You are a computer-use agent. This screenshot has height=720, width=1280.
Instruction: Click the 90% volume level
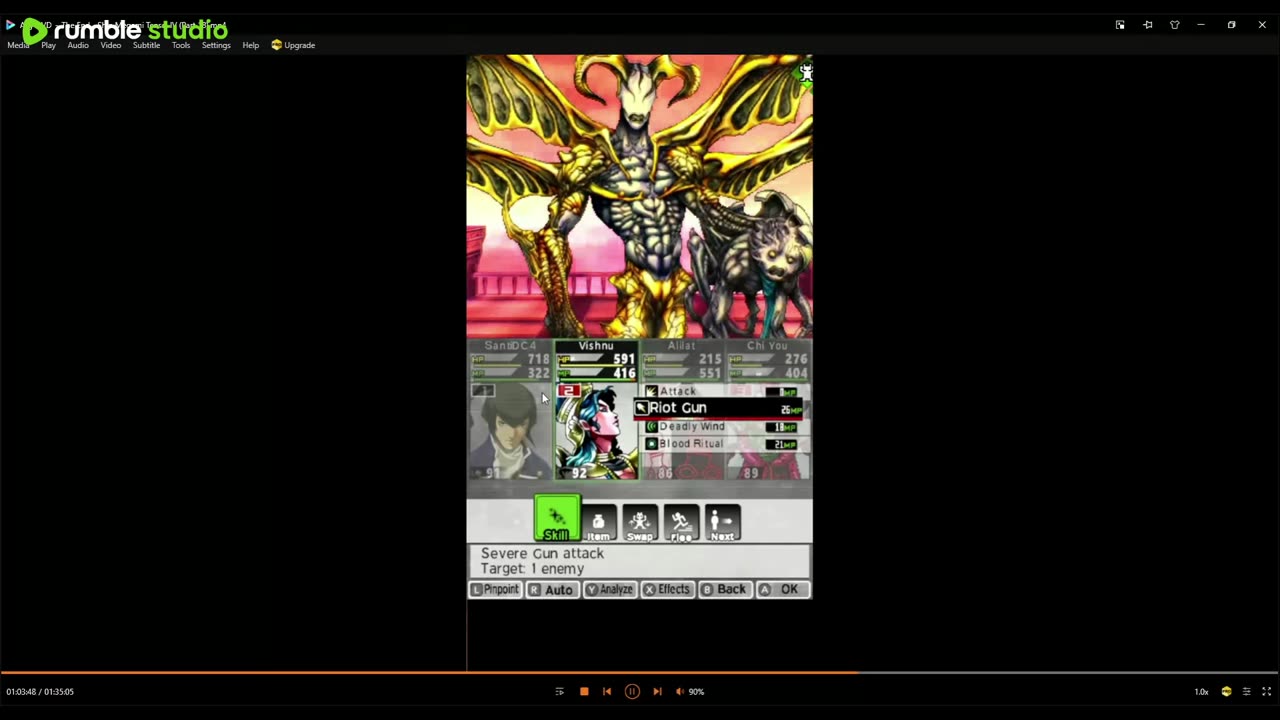696,692
